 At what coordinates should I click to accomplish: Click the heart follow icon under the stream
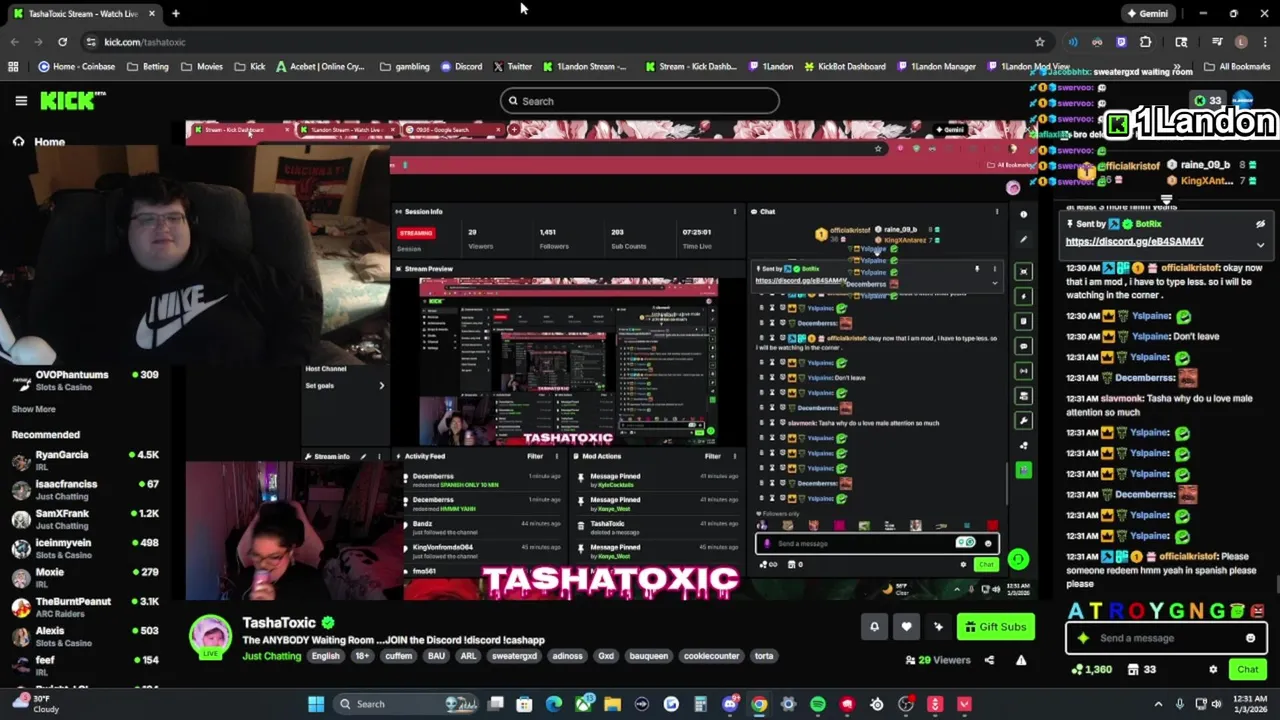click(906, 627)
